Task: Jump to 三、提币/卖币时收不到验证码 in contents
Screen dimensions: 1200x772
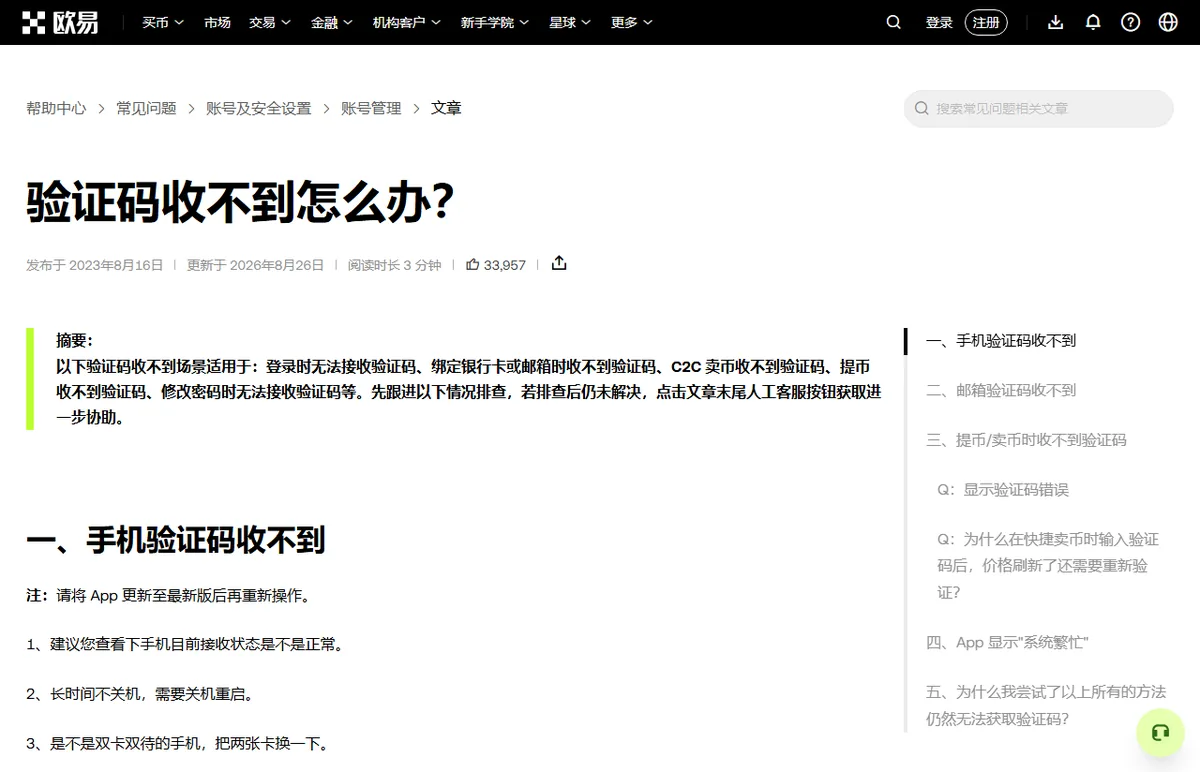Action: pyautogui.click(x=1026, y=439)
